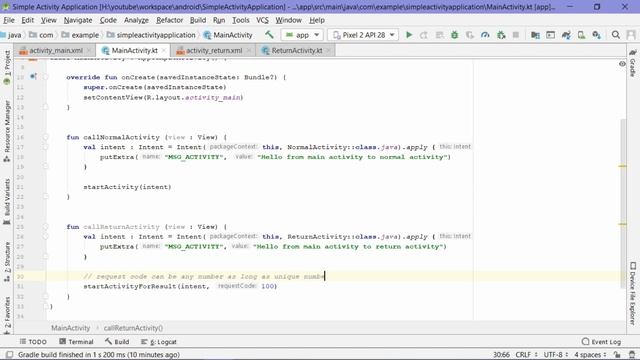The image size is (640, 360).
Task: Click the tool window toggle in status bar corner
Action: pyautogui.click(x=9, y=355)
